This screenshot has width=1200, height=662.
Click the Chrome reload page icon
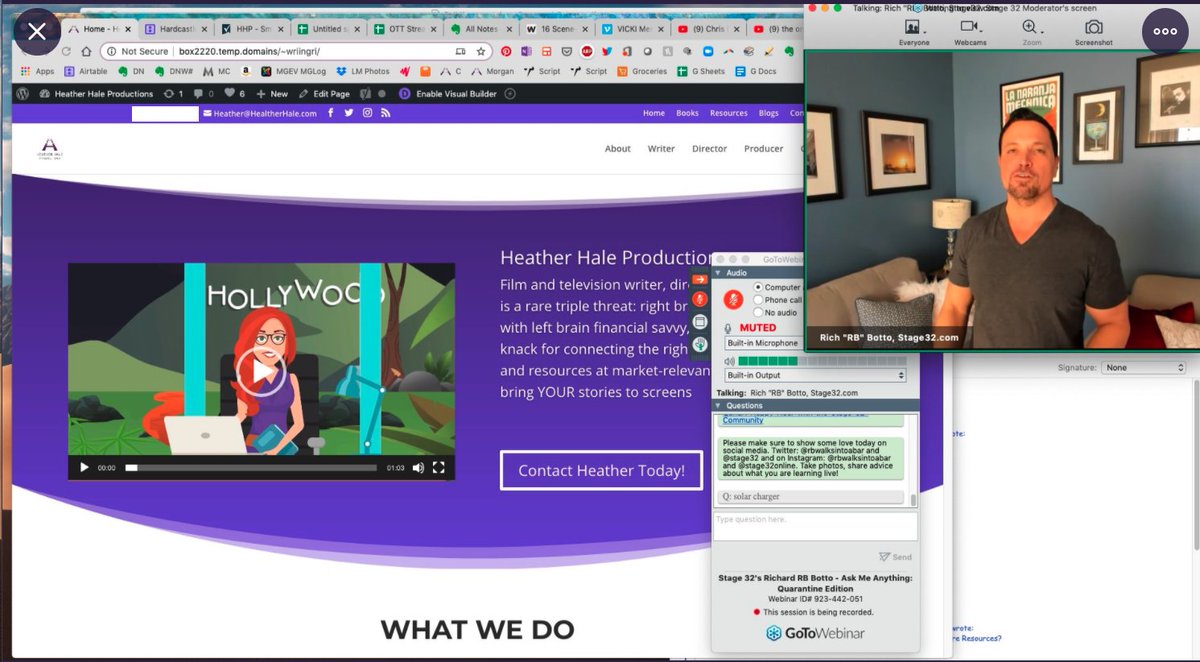pyautogui.click(x=66, y=51)
